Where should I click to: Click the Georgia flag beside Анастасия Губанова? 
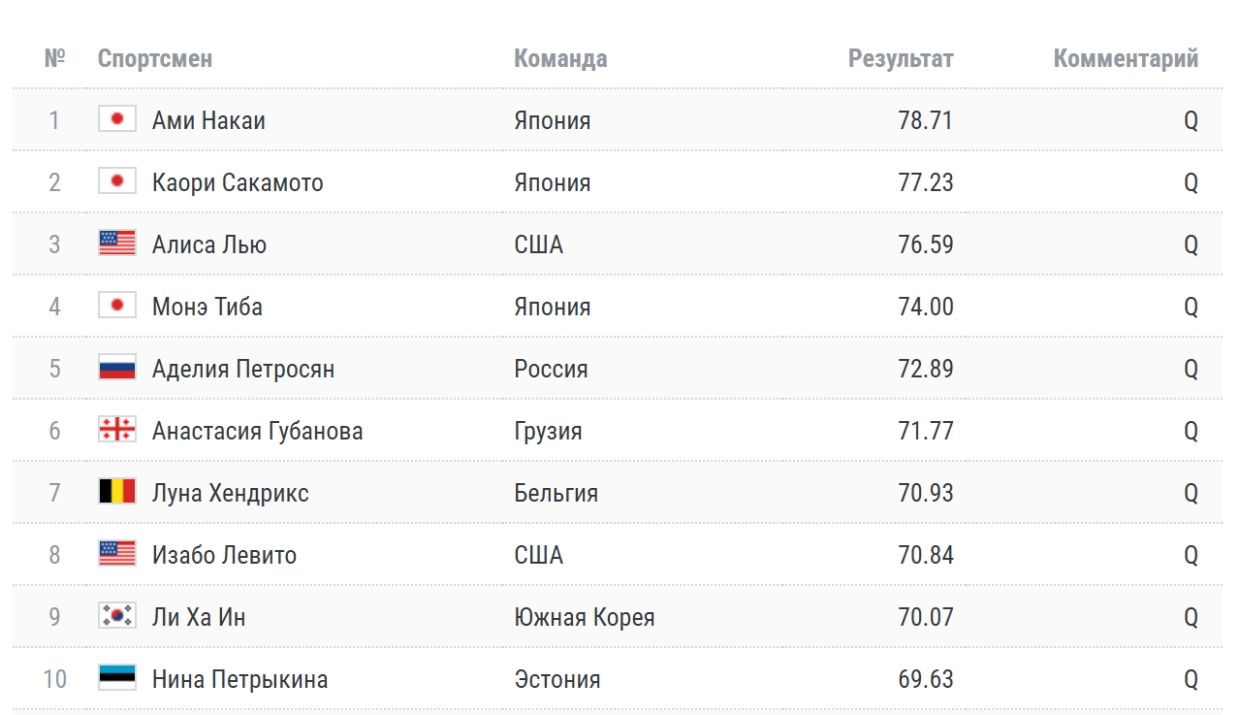pyautogui.click(x=117, y=430)
